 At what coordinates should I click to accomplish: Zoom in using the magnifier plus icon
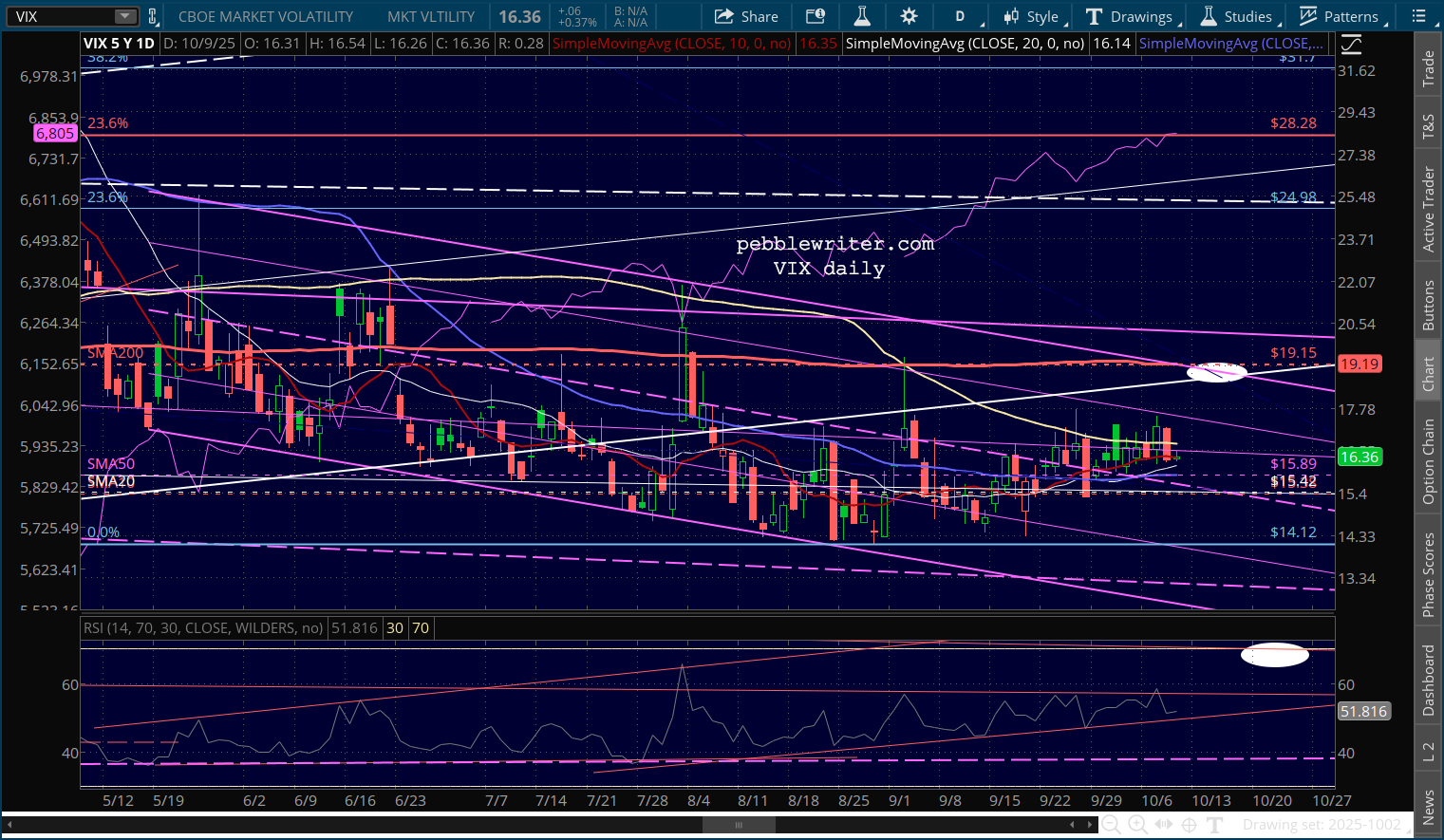[1136, 825]
